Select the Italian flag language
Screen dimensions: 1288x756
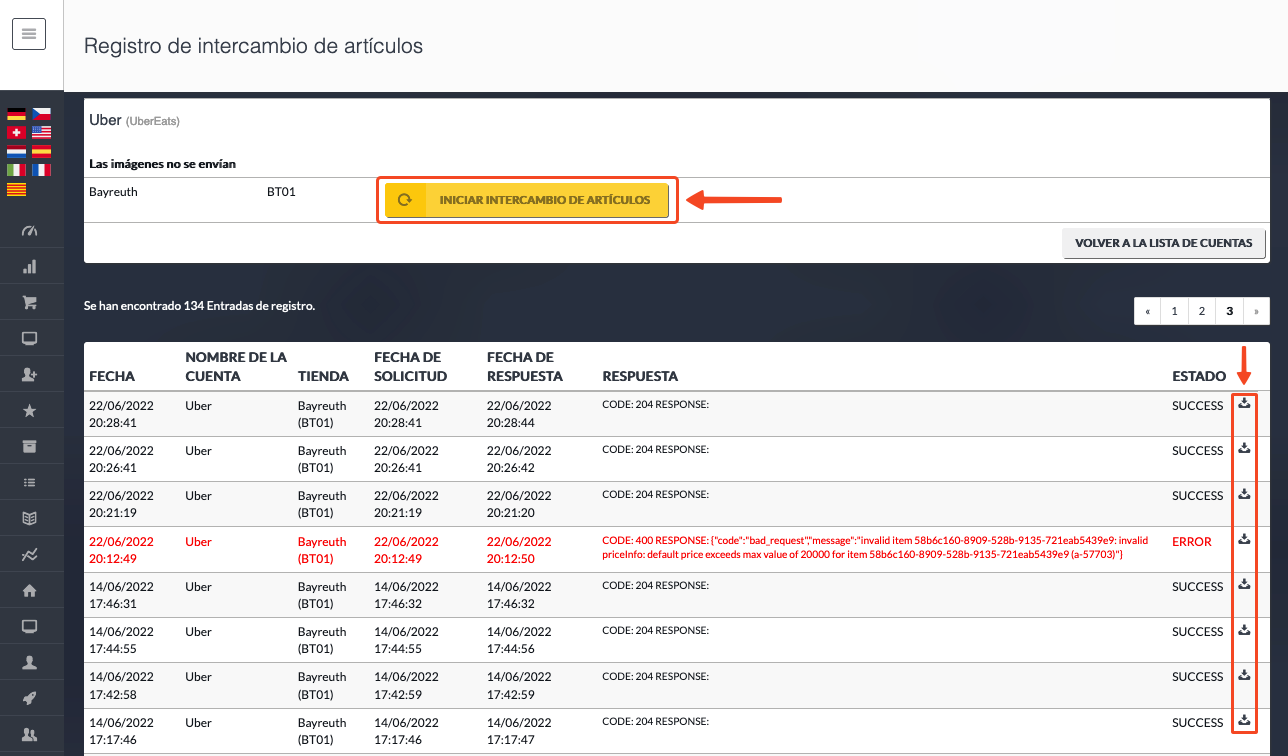click(x=16, y=170)
